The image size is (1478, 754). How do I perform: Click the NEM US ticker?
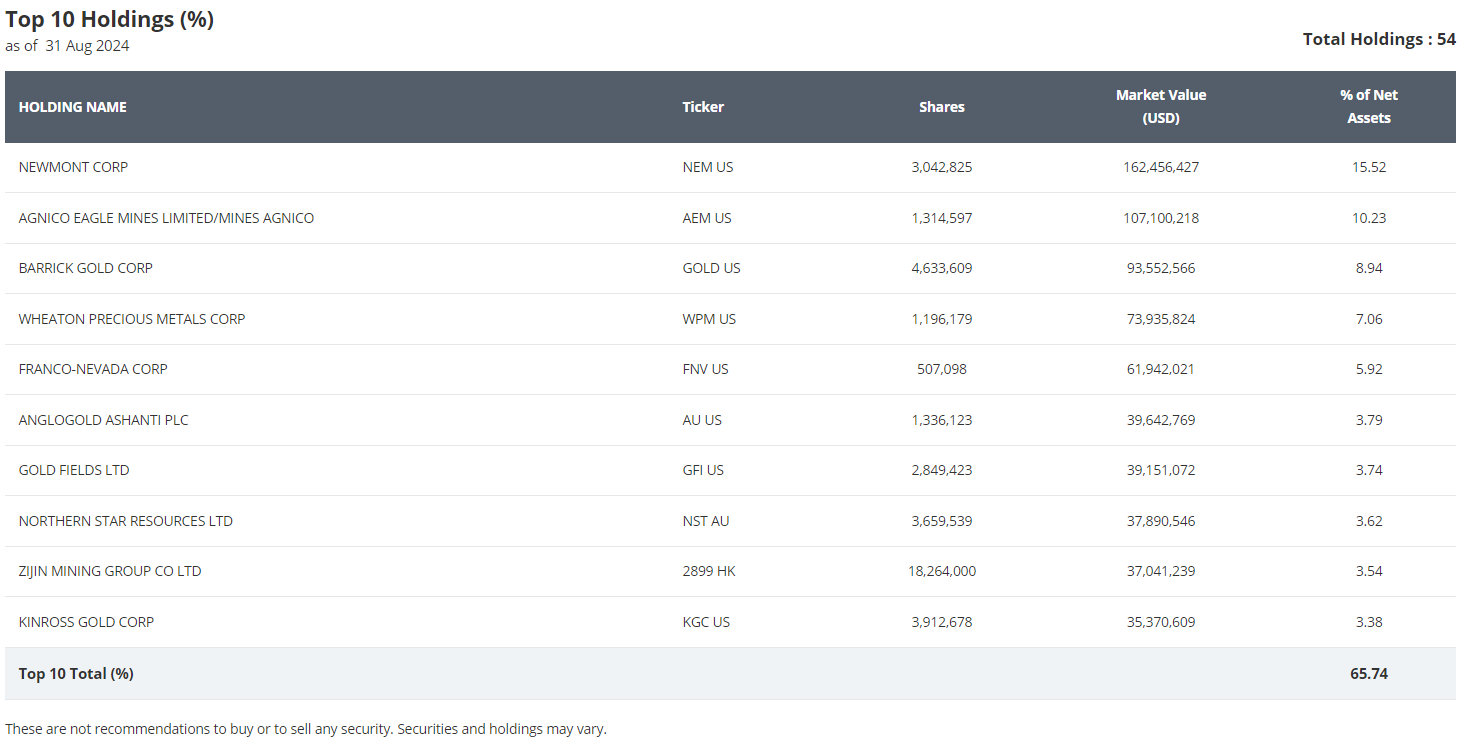(708, 167)
